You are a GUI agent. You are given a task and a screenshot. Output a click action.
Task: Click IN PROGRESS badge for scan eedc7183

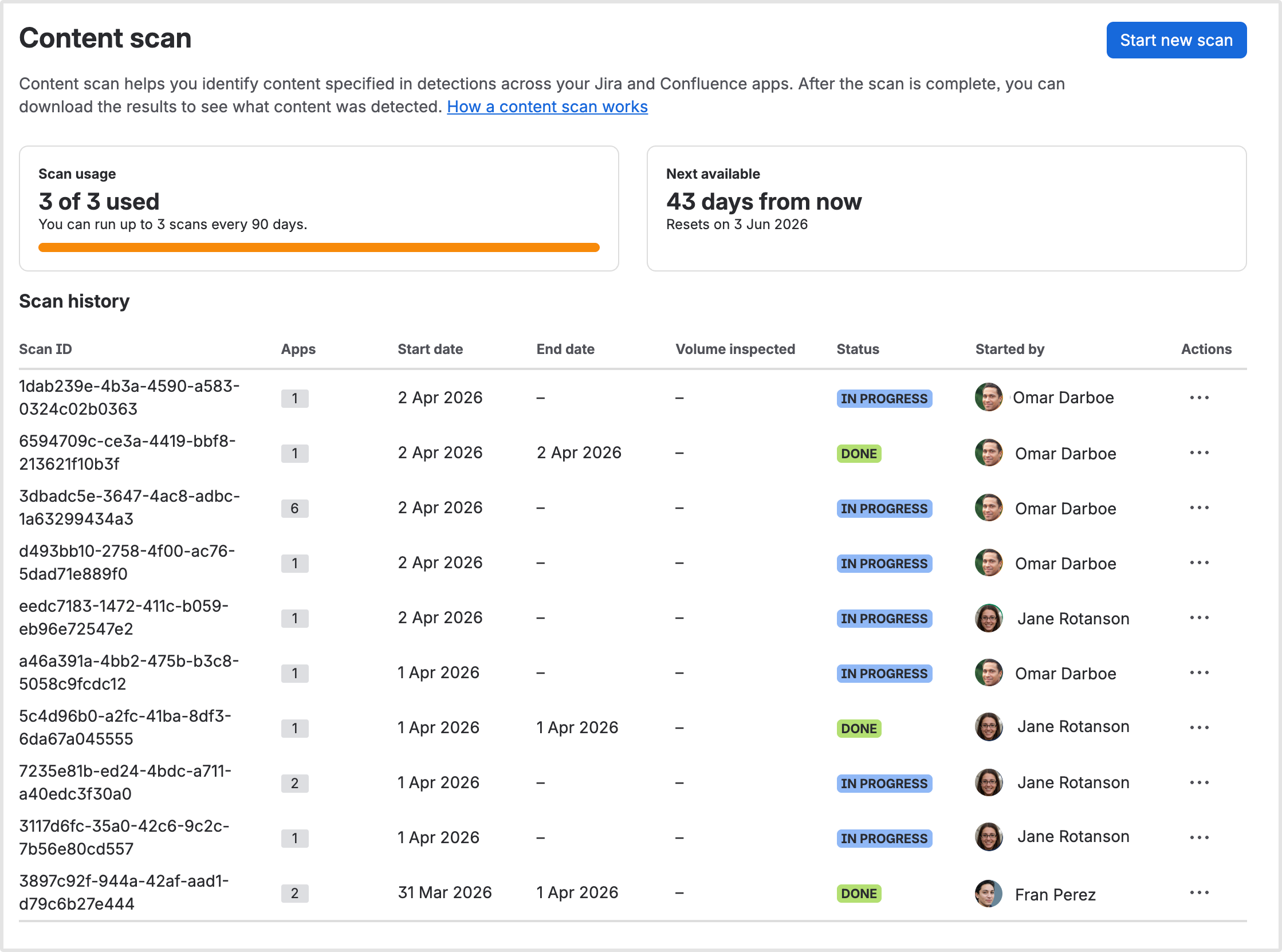pyautogui.click(x=884, y=619)
